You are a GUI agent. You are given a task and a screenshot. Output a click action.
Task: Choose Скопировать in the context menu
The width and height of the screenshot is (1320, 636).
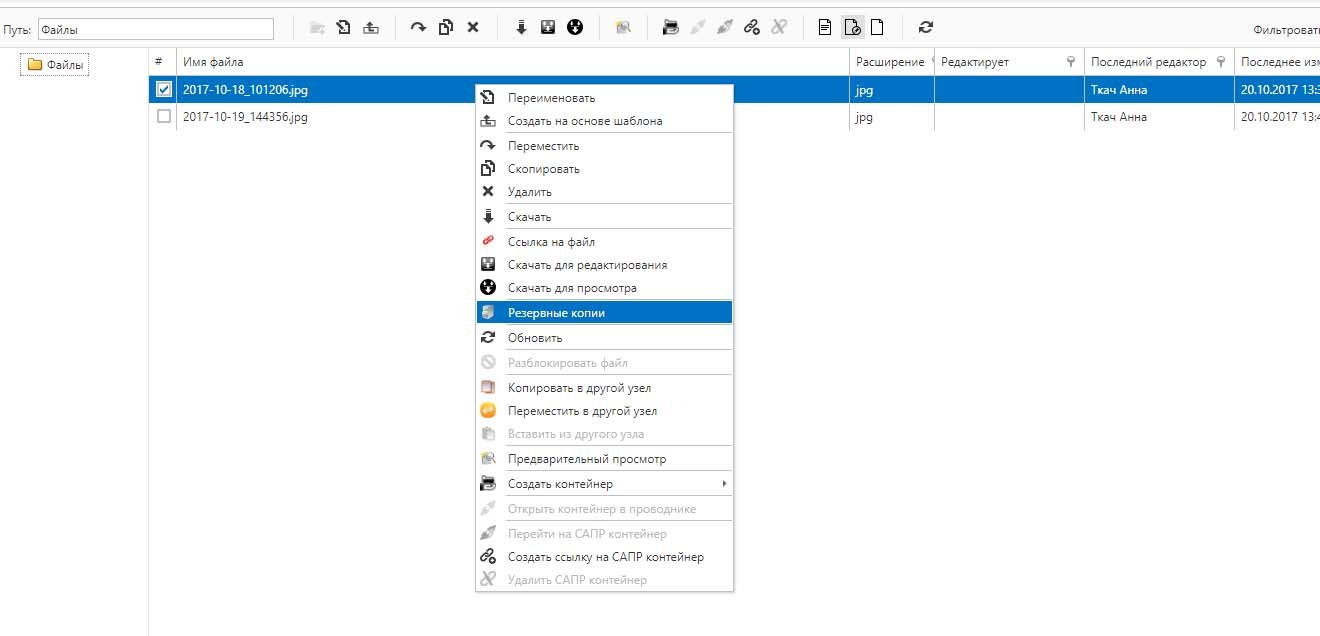tap(604, 169)
